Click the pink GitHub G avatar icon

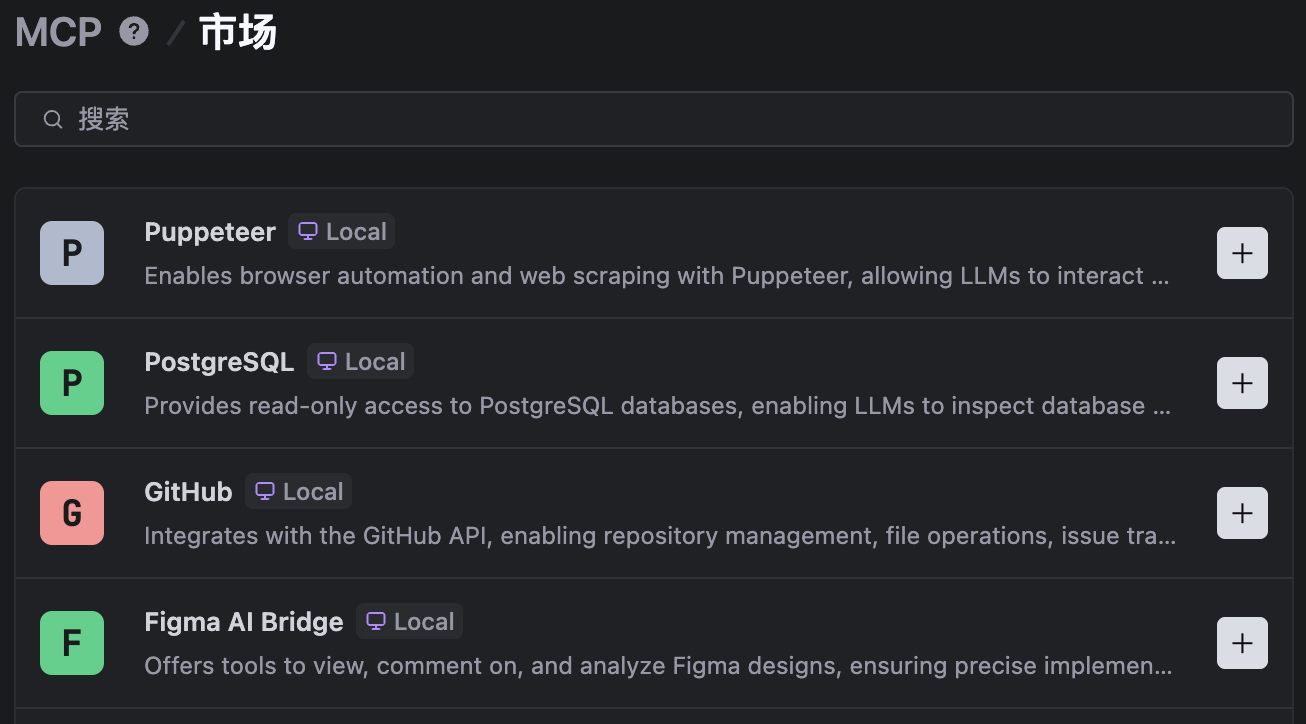click(x=72, y=513)
